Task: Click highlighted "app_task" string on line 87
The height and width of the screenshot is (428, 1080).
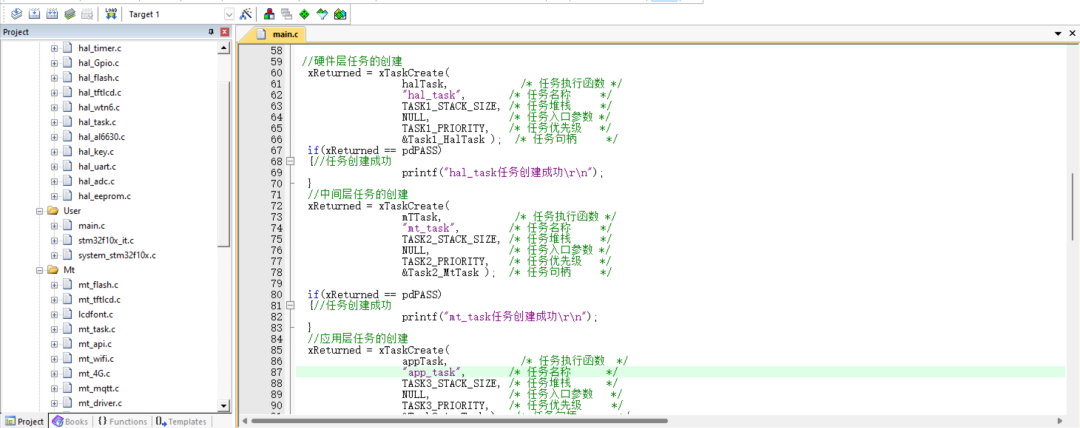Action: pos(433,372)
